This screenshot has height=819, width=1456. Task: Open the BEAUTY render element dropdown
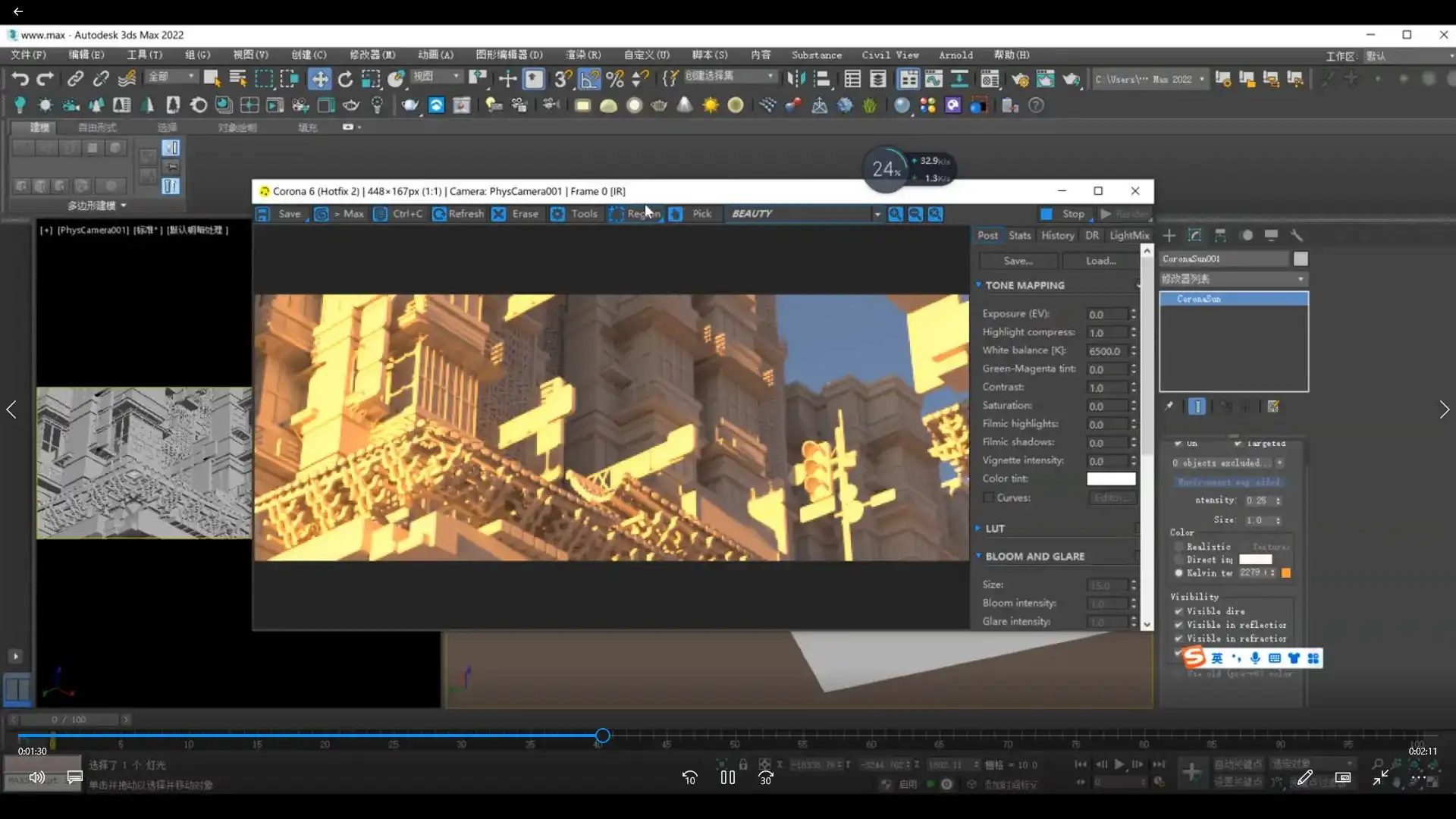(x=877, y=215)
